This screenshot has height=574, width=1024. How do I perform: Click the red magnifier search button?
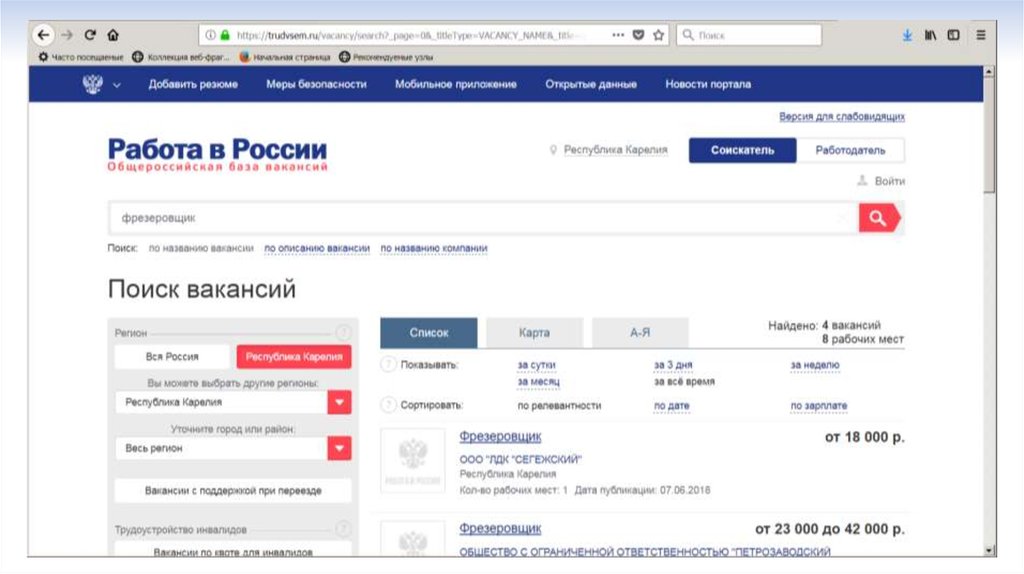879,218
